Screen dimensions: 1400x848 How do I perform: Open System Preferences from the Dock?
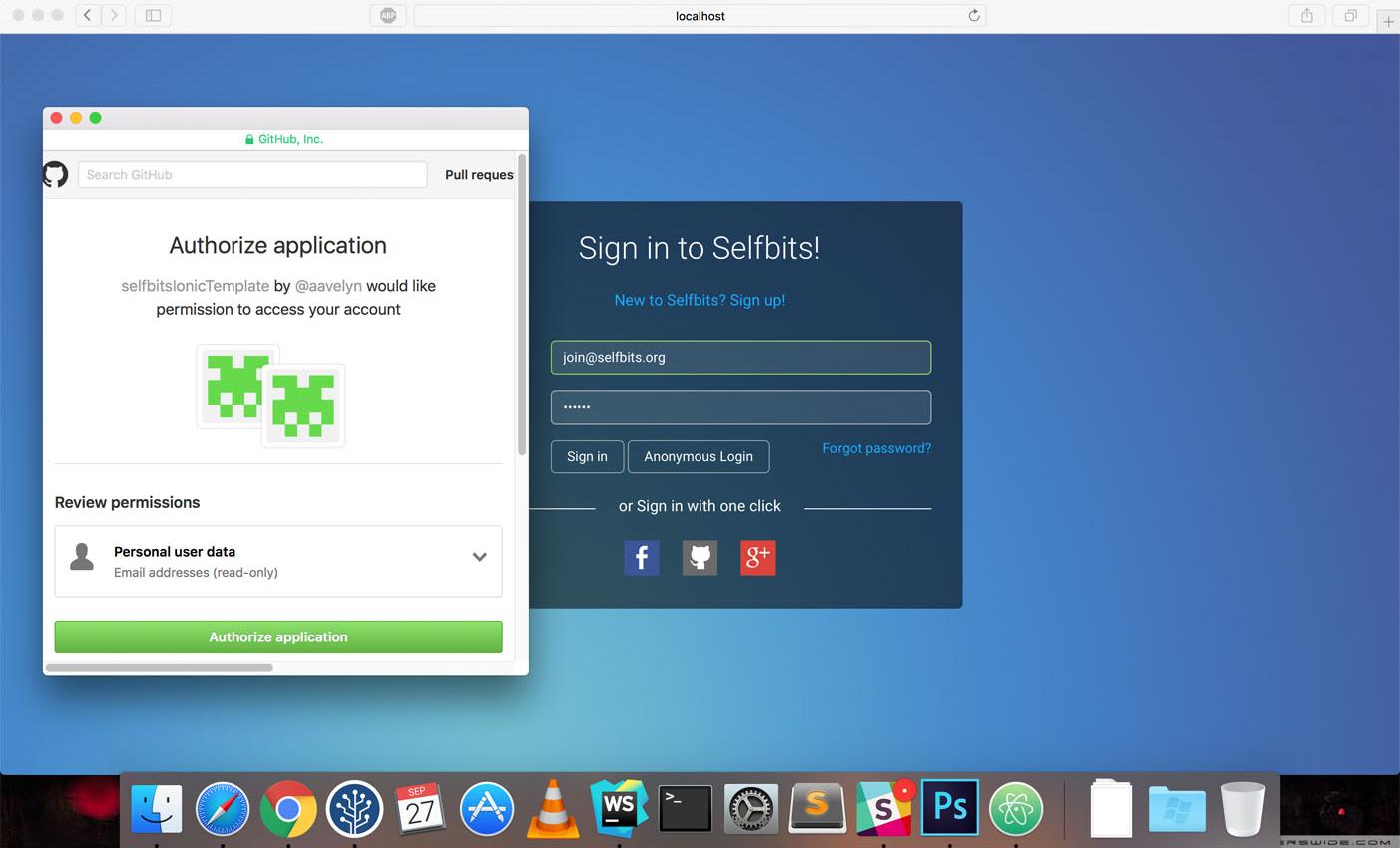(x=750, y=808)
